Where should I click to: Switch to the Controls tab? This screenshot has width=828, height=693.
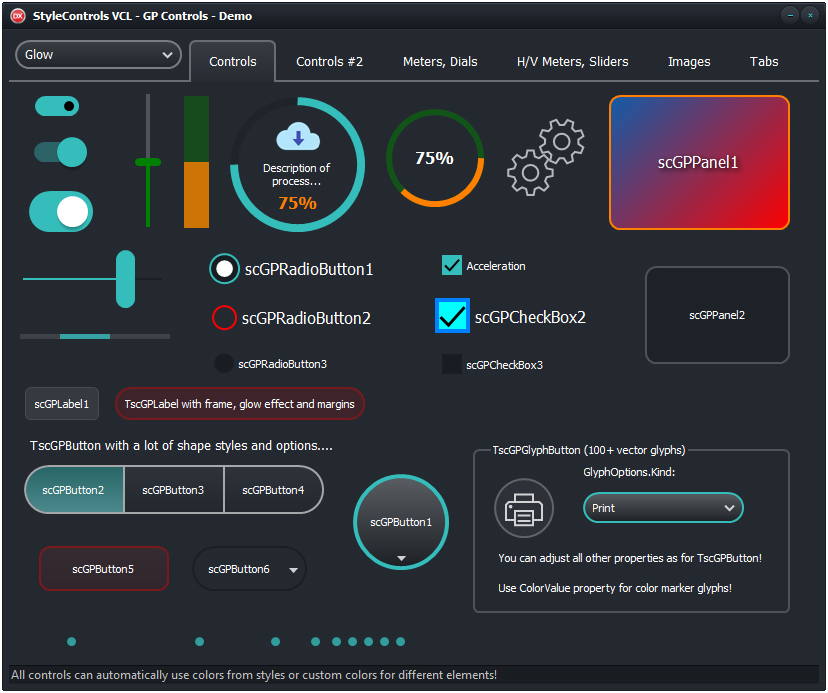(x=233, y=62)
